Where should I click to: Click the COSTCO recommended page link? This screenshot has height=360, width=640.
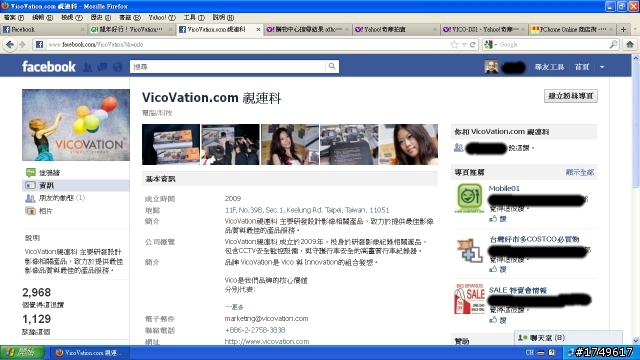[x=534, y=239]
